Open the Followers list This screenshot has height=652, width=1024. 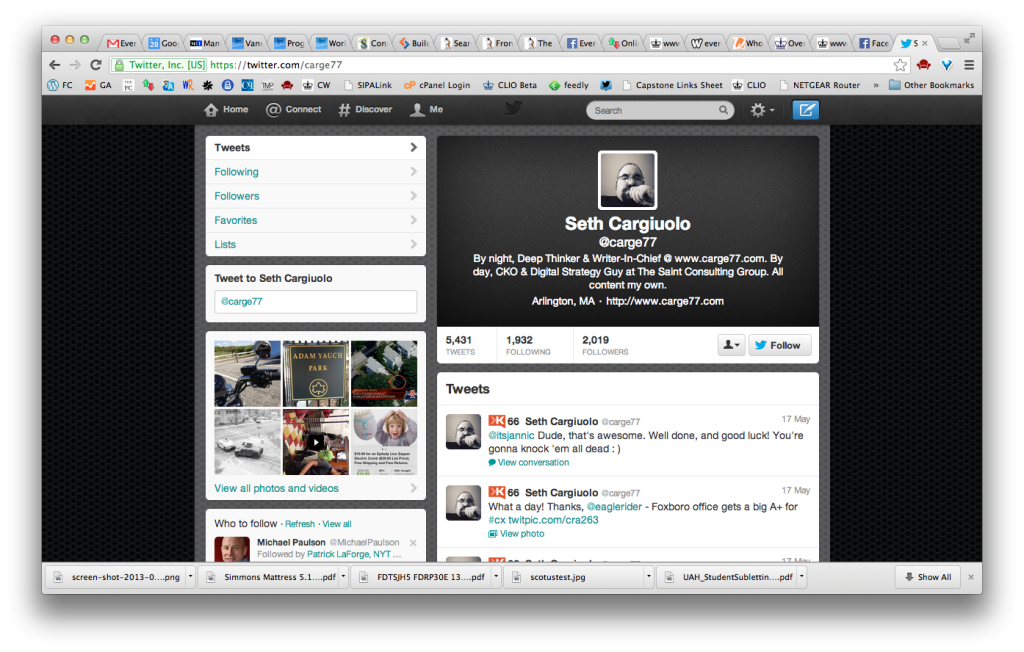315,196
